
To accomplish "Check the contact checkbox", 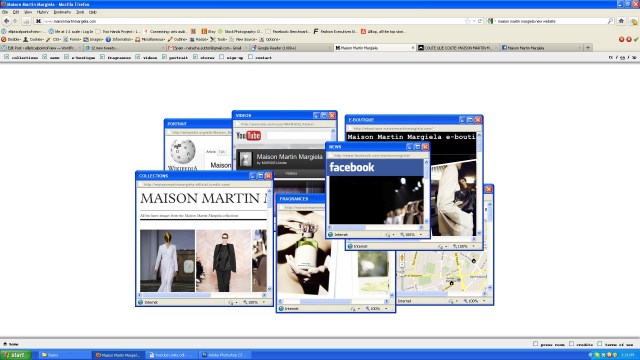I will [250, 57].
